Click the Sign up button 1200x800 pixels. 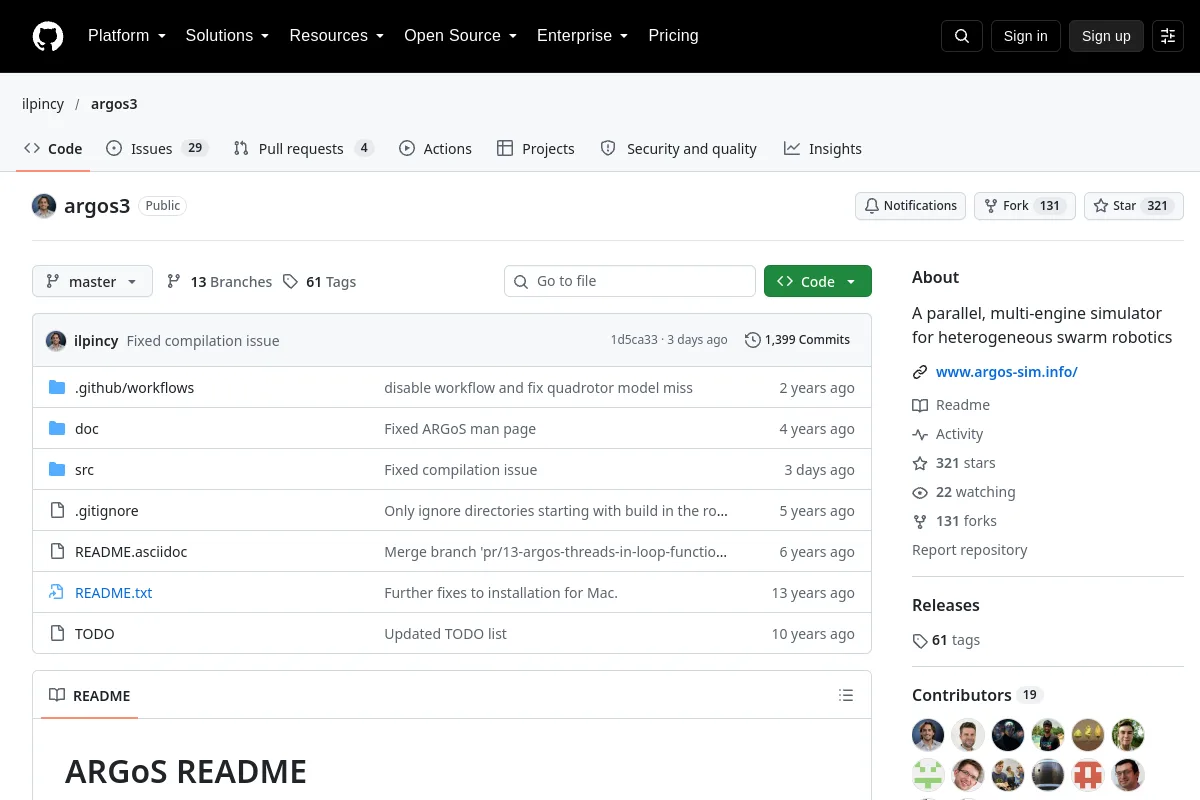1106,36
